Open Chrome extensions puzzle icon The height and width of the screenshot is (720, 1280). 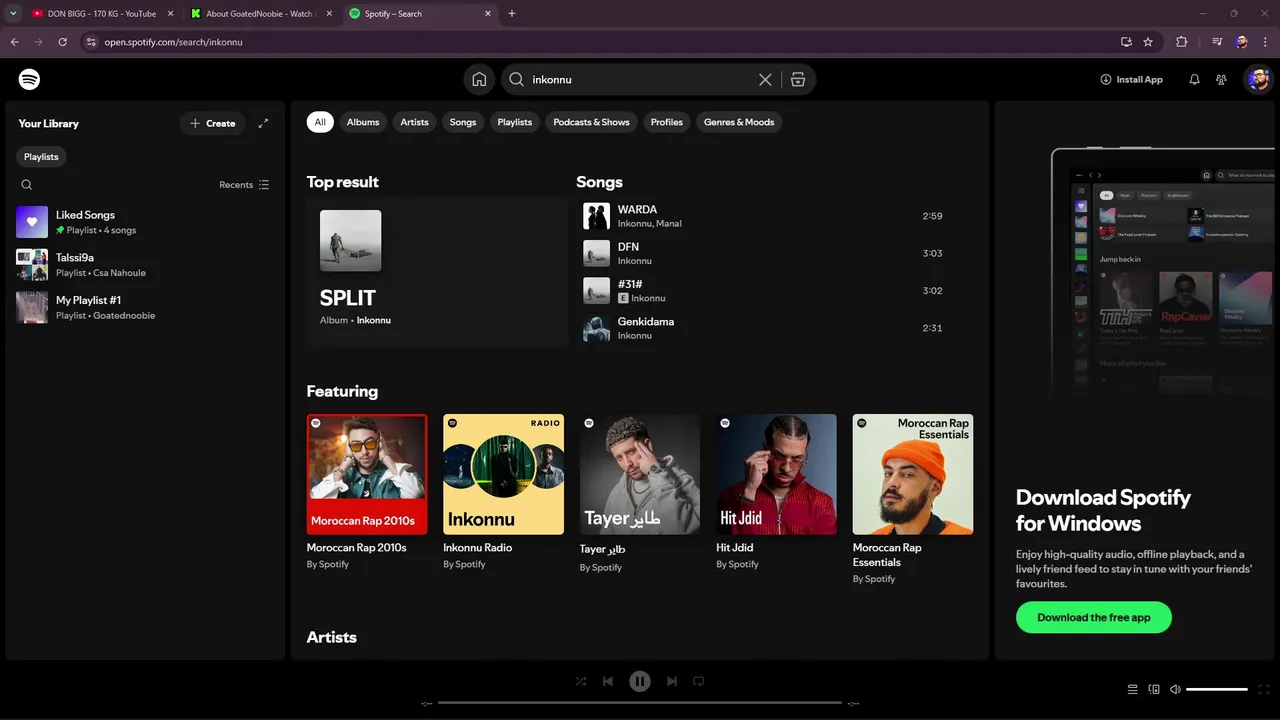[x=1182, y=42]
